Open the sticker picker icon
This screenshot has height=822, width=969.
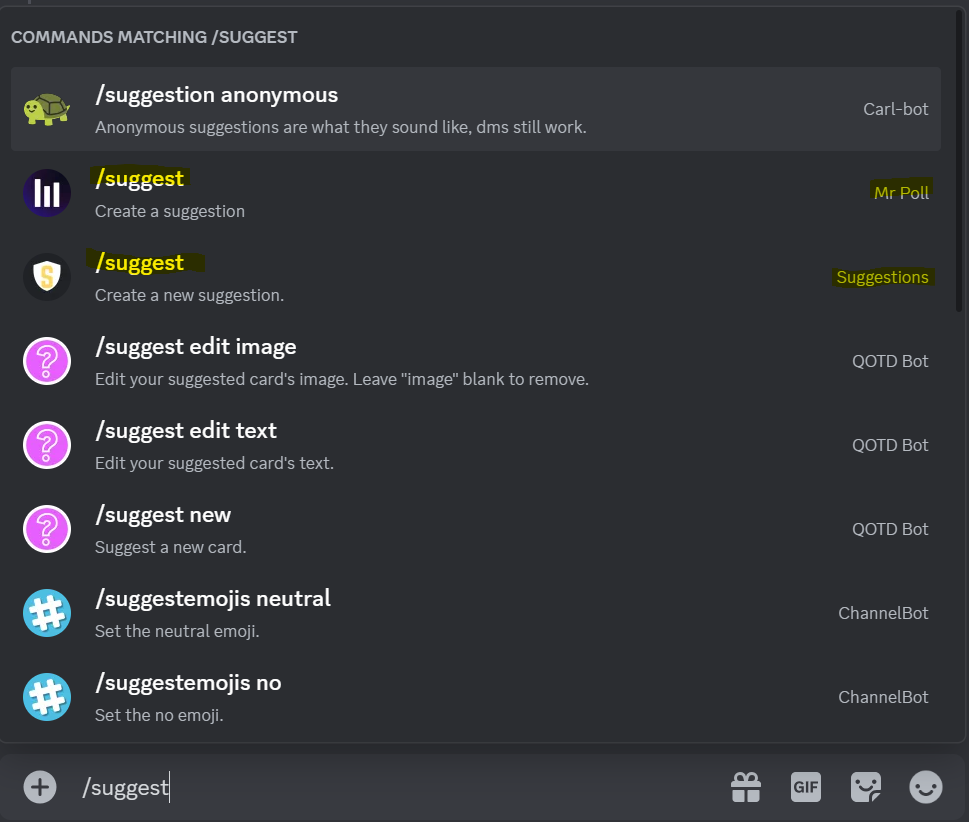[x=865, y=787]
